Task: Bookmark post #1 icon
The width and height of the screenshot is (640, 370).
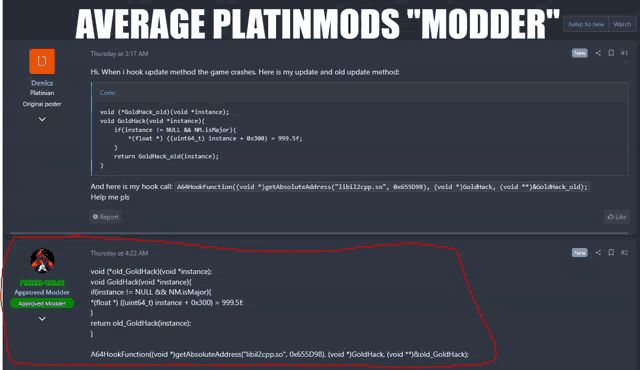Action: tap(611, 53)
